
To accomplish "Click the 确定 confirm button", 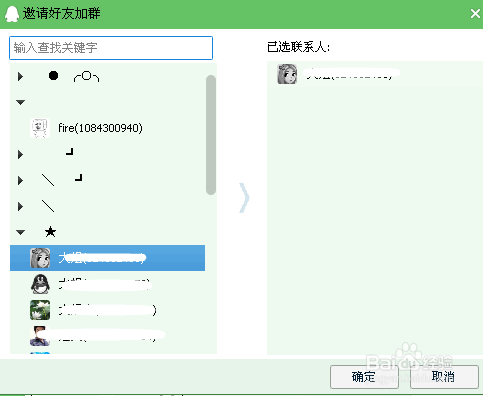I will [364, 377].
